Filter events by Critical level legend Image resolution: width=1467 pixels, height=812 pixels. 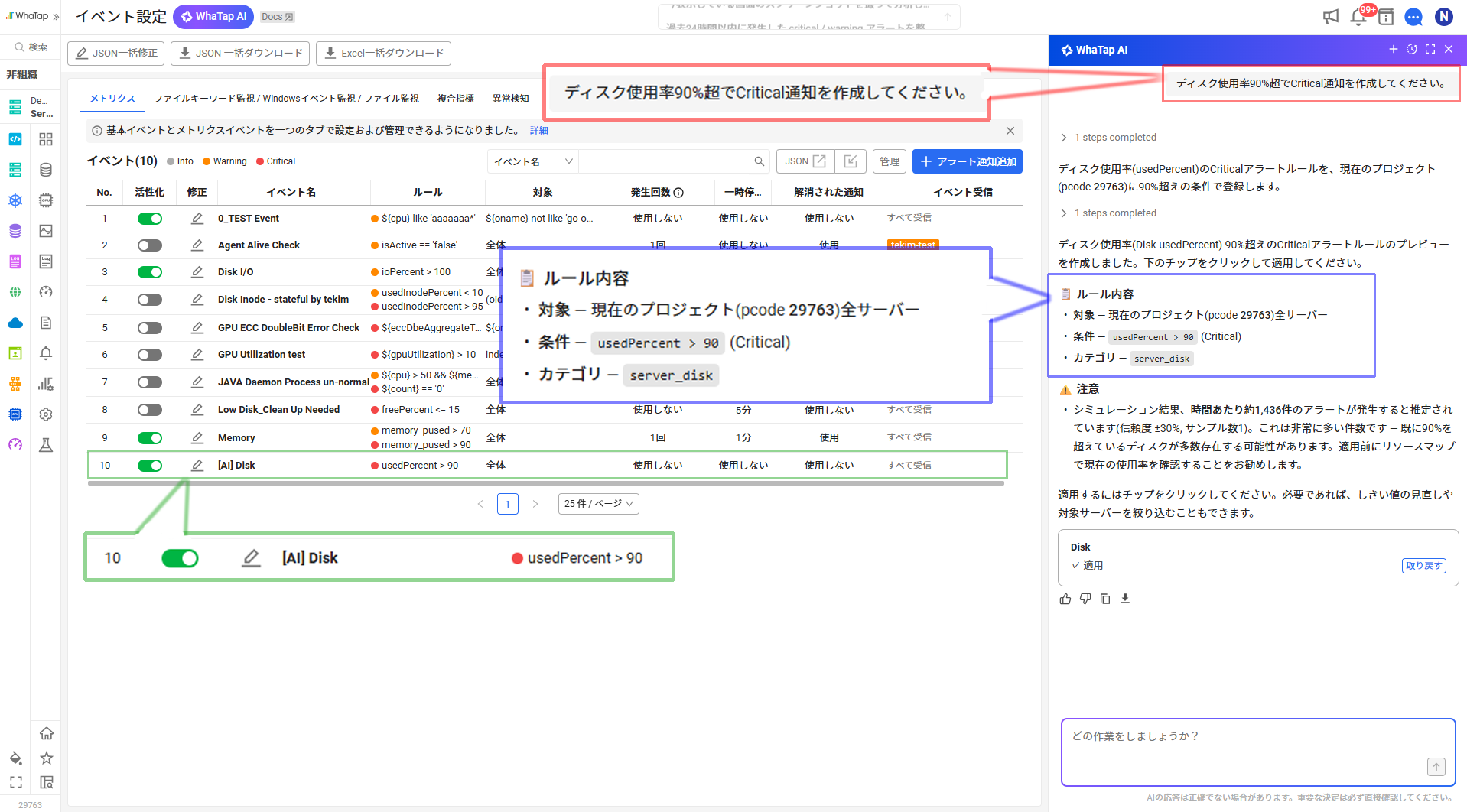276,161
